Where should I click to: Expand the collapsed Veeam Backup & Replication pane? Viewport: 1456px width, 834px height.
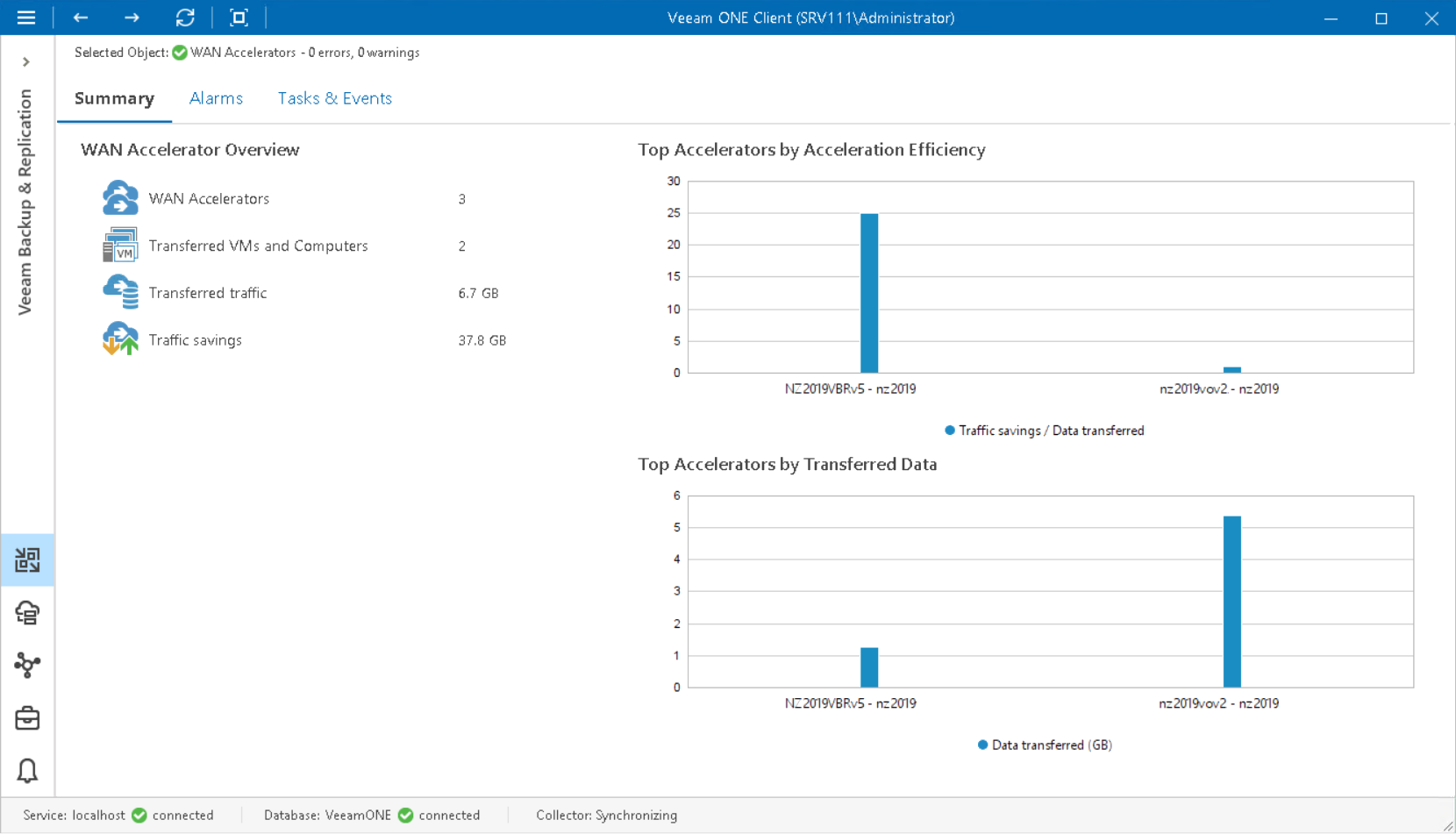(26, 62)
